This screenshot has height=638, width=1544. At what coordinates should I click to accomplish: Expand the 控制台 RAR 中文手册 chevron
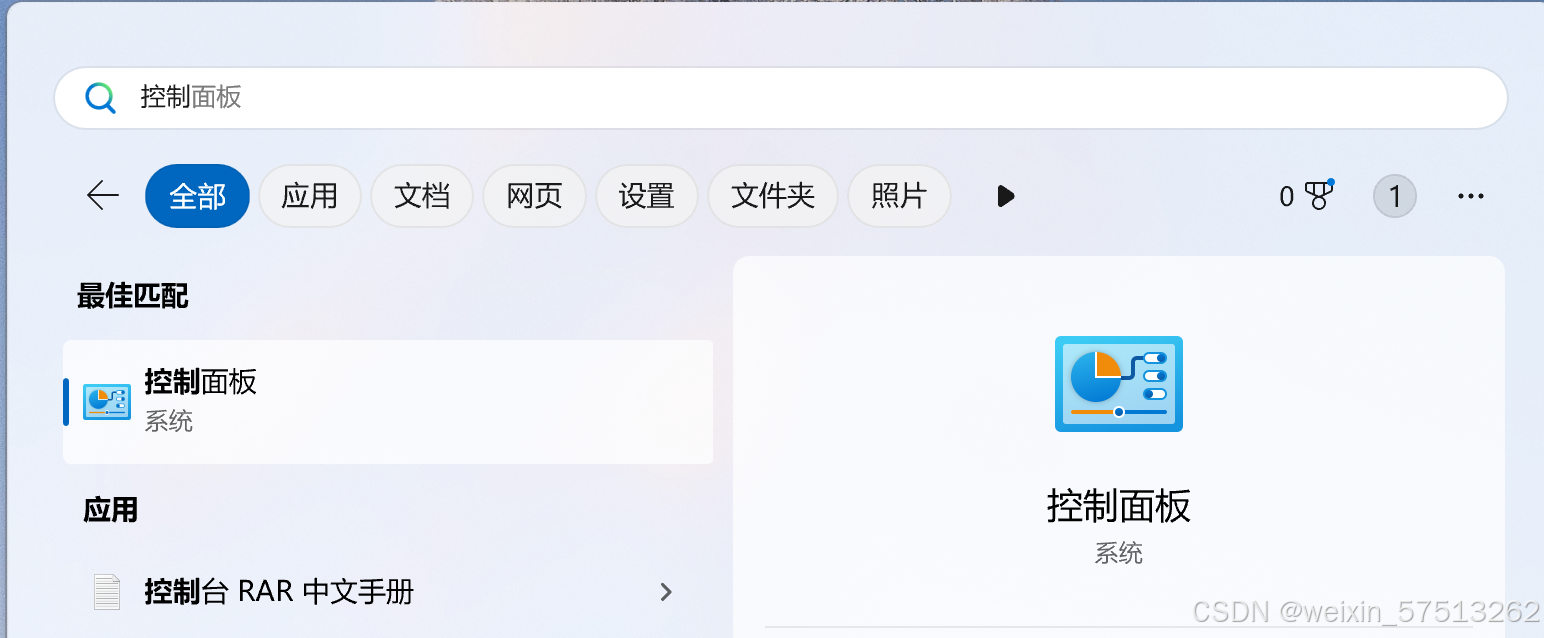point(666,592)
